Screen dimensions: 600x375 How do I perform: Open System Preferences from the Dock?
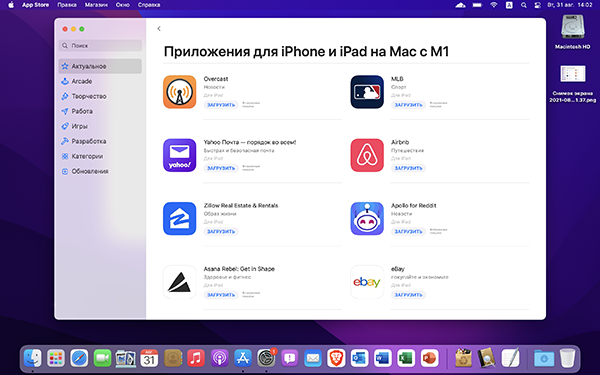[266, 359]
